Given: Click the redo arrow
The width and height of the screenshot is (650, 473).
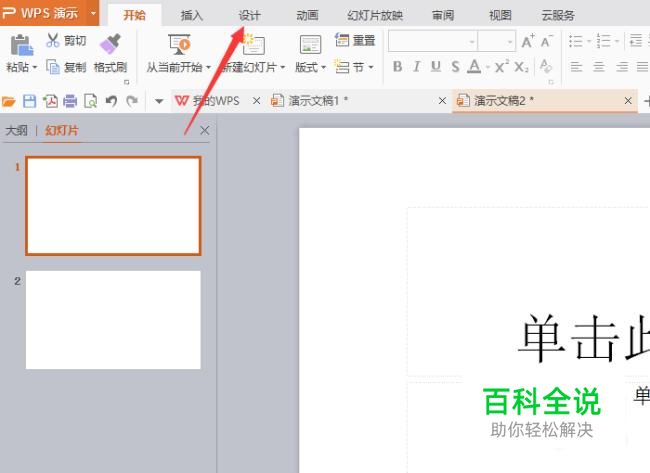Looking at the screenshot, I should (x=132, y=101).
